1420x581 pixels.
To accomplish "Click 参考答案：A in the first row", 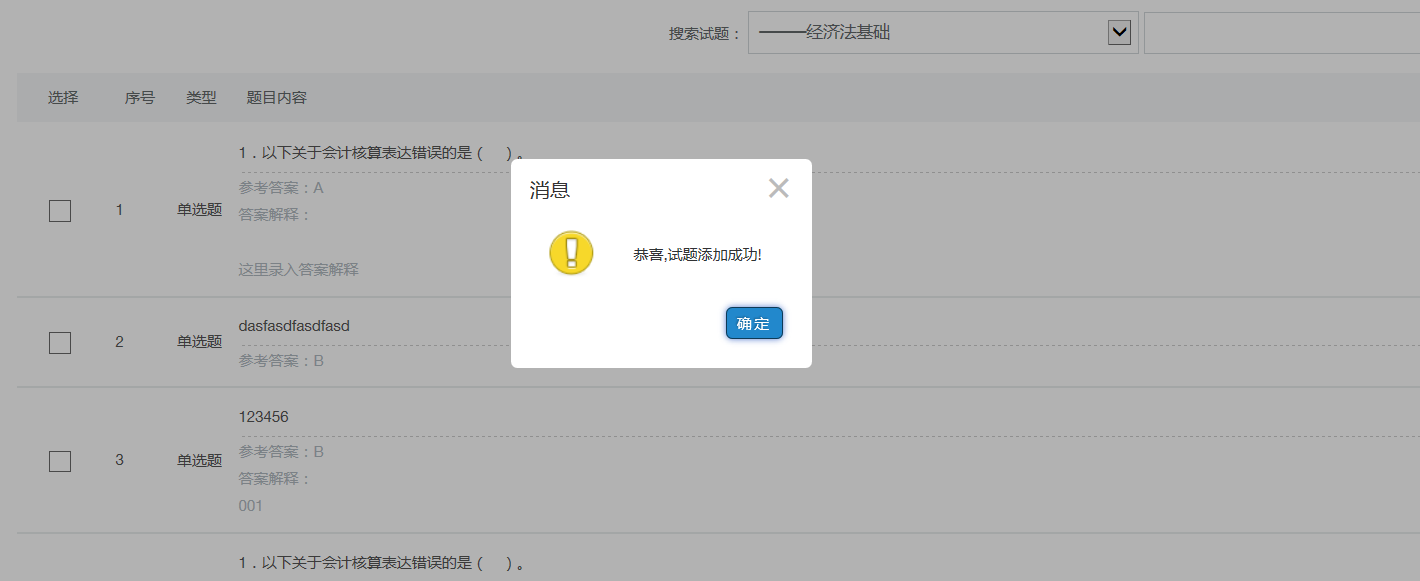I will [x=281, y=188].
